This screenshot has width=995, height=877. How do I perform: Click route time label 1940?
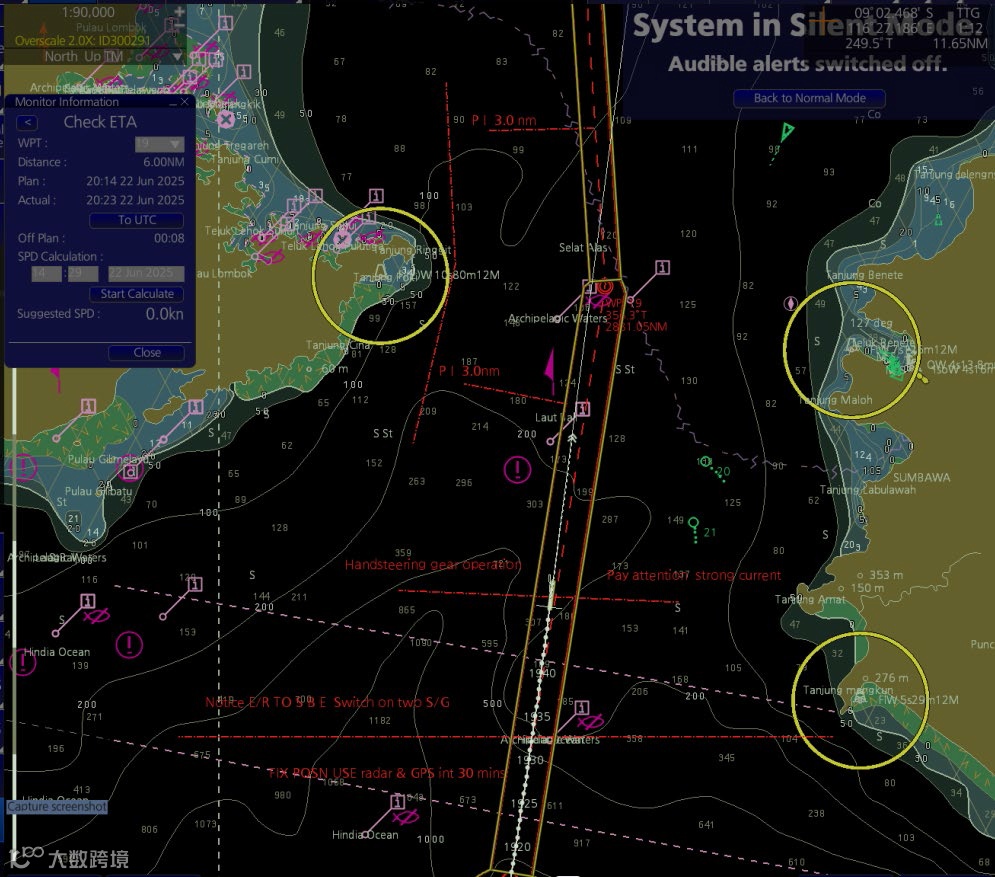[542, 673]
